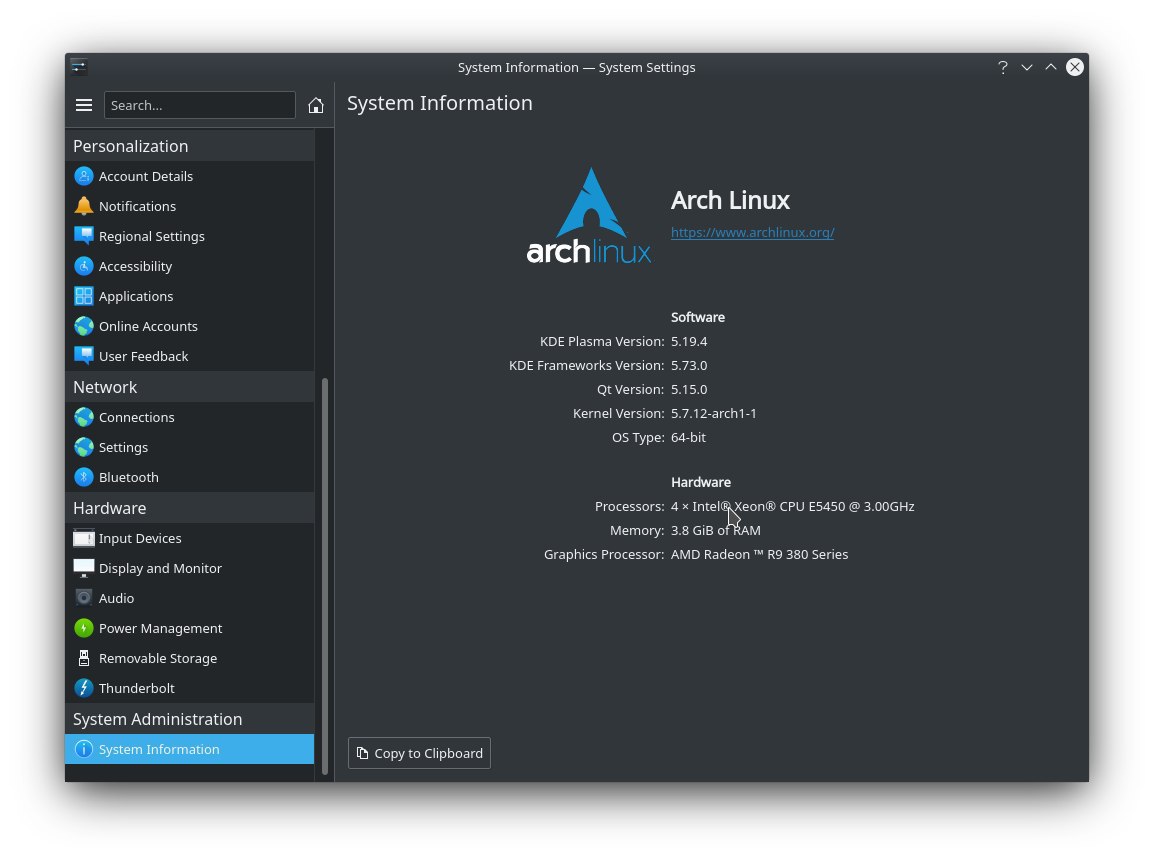Click the Bluetooth icon
1154x859 pixels.
click(x=84, y=477)
